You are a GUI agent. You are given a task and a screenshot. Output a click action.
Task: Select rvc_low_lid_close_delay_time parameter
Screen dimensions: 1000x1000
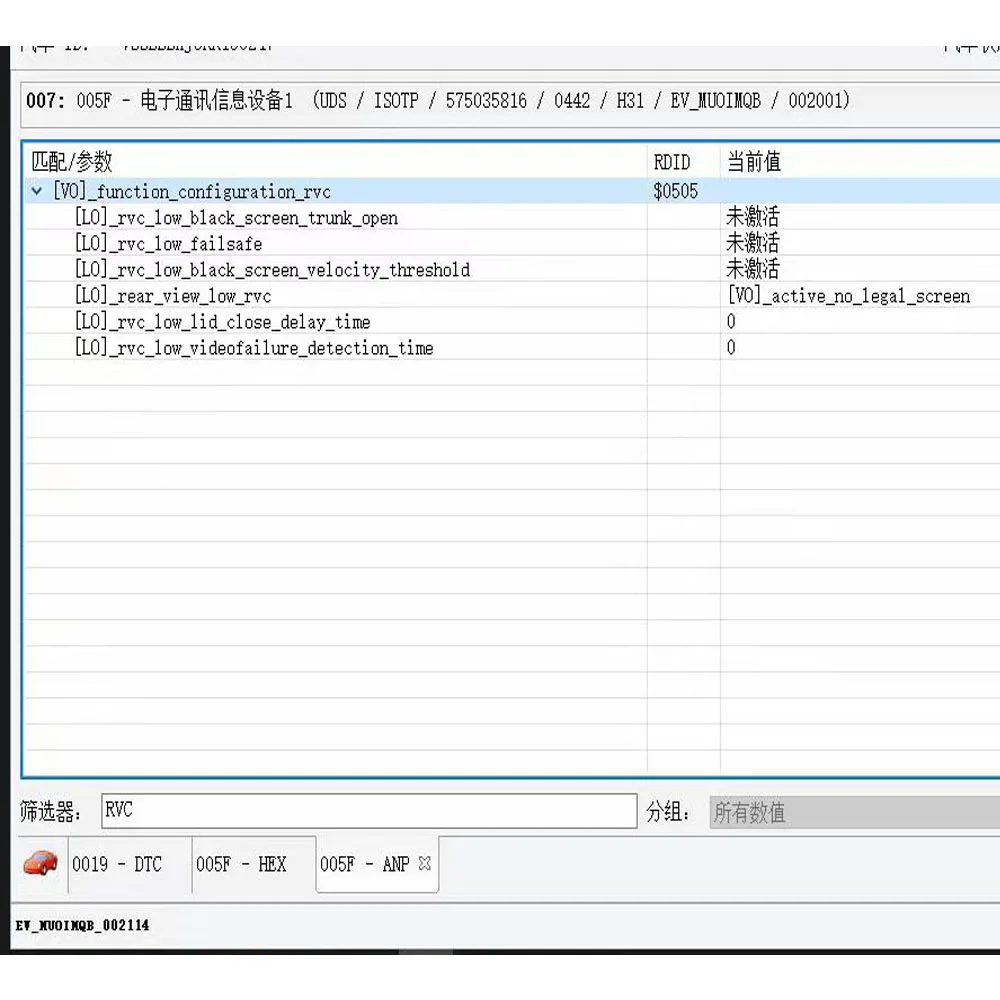point(223,321)
